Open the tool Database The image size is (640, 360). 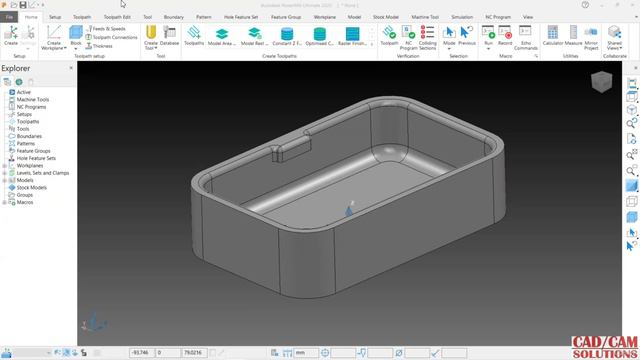[x=169, y=35]
